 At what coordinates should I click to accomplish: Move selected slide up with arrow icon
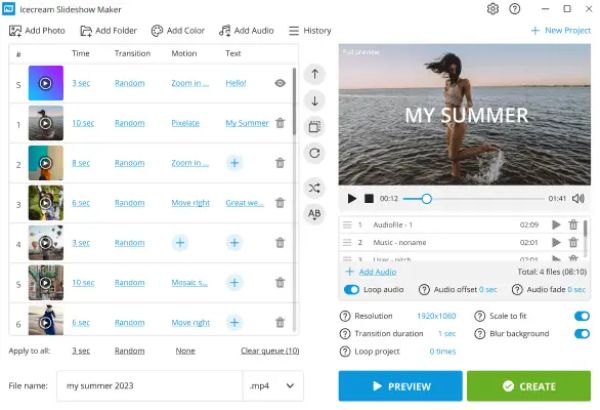pyautogui.click(x=315, y=74)
